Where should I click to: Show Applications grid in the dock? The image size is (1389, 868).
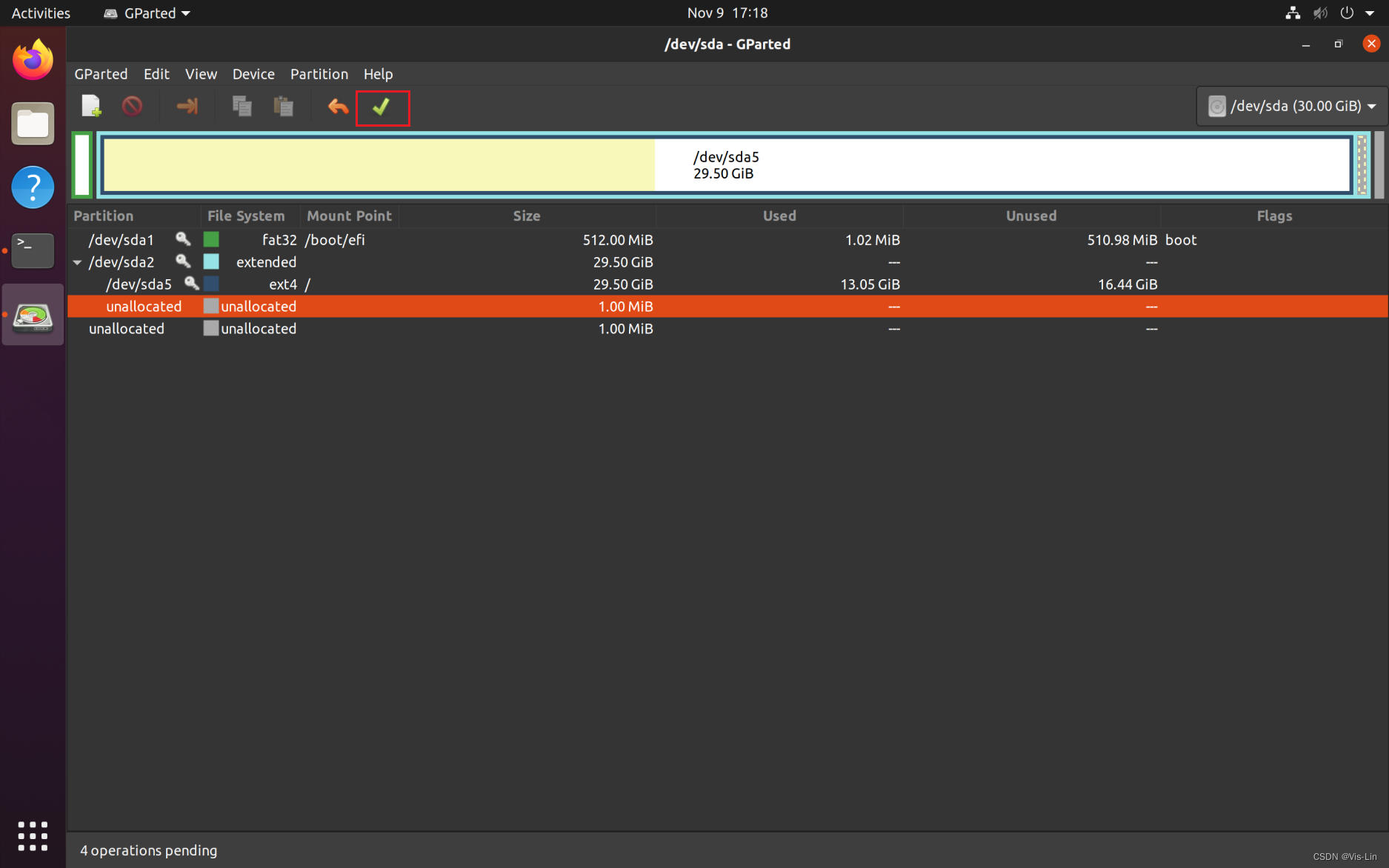pos(33,836)
